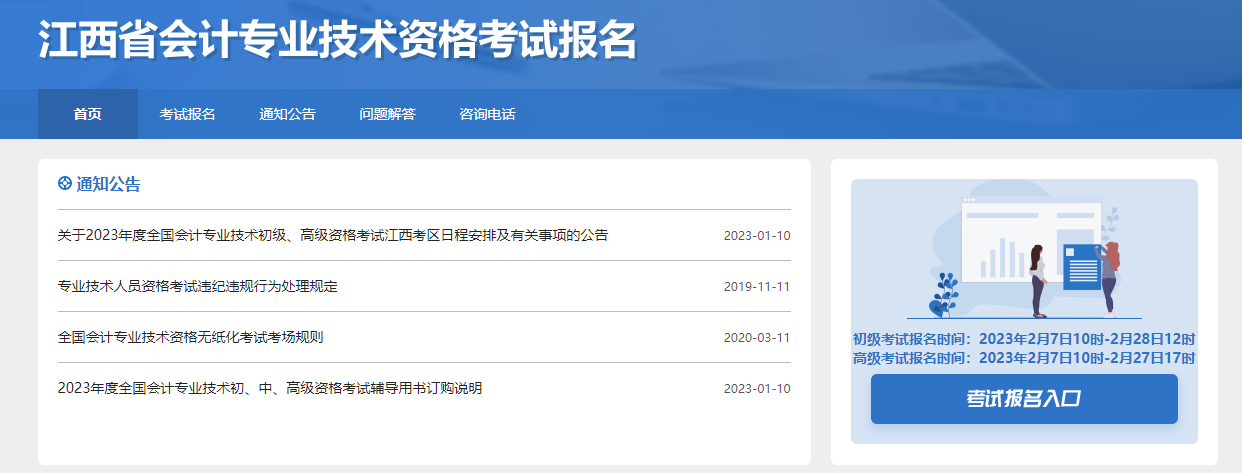Open the 无纸化考试考场规则 announcement
The image size is (1242, 473).
click(x=190, y=338)
